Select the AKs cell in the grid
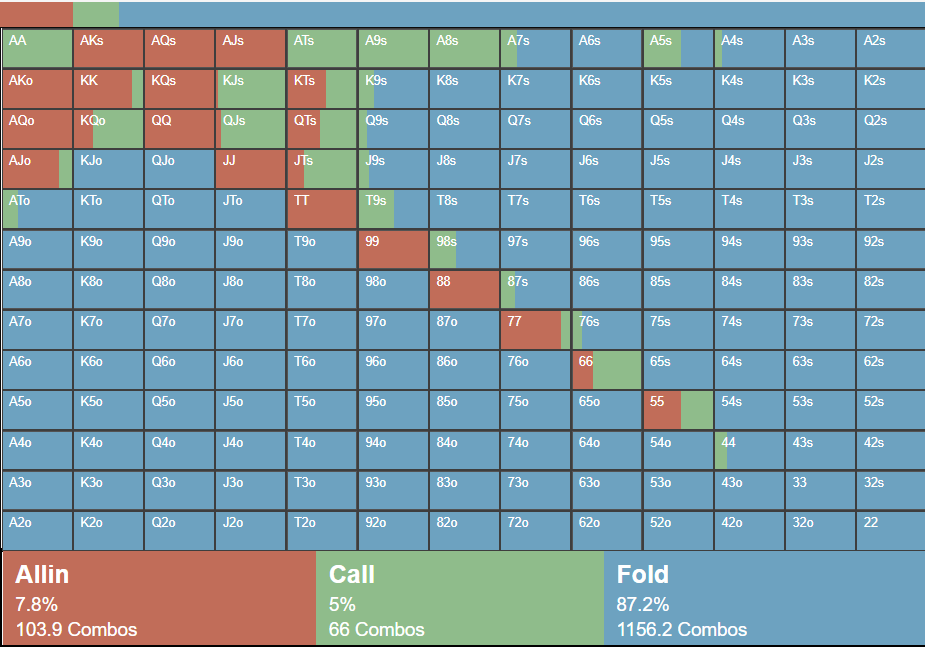The height and width of the screenshot is (647, 925). [108, 49]
